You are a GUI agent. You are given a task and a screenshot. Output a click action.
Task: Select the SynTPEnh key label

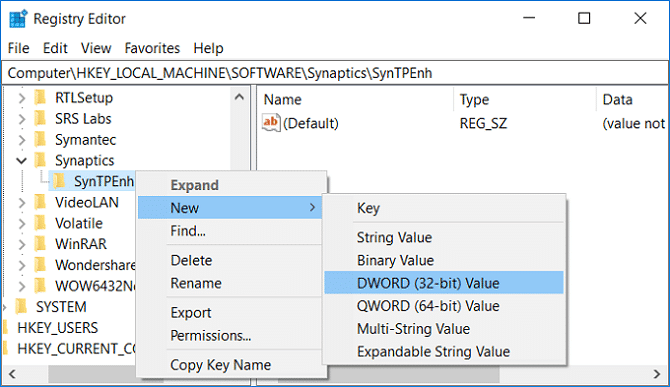(104, 181)
